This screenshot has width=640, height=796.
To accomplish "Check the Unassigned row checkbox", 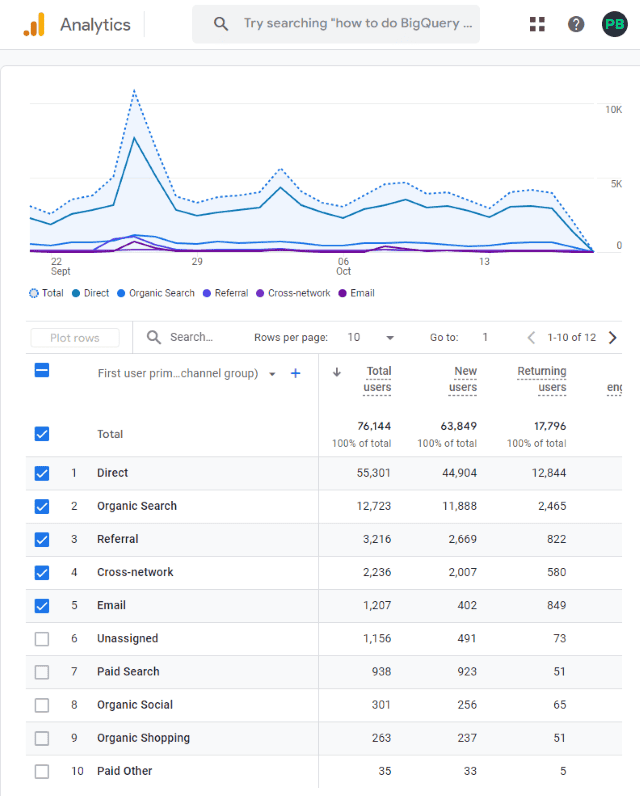I will 42,639.
